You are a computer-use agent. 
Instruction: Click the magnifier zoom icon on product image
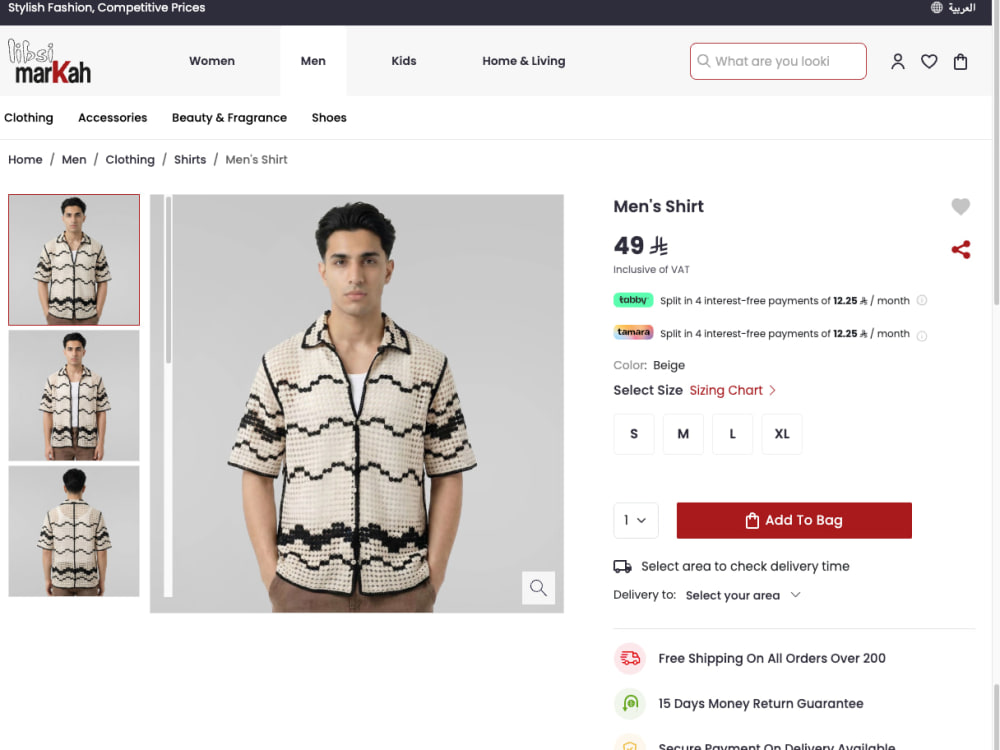pyautogui.click(x=538, y=587)
